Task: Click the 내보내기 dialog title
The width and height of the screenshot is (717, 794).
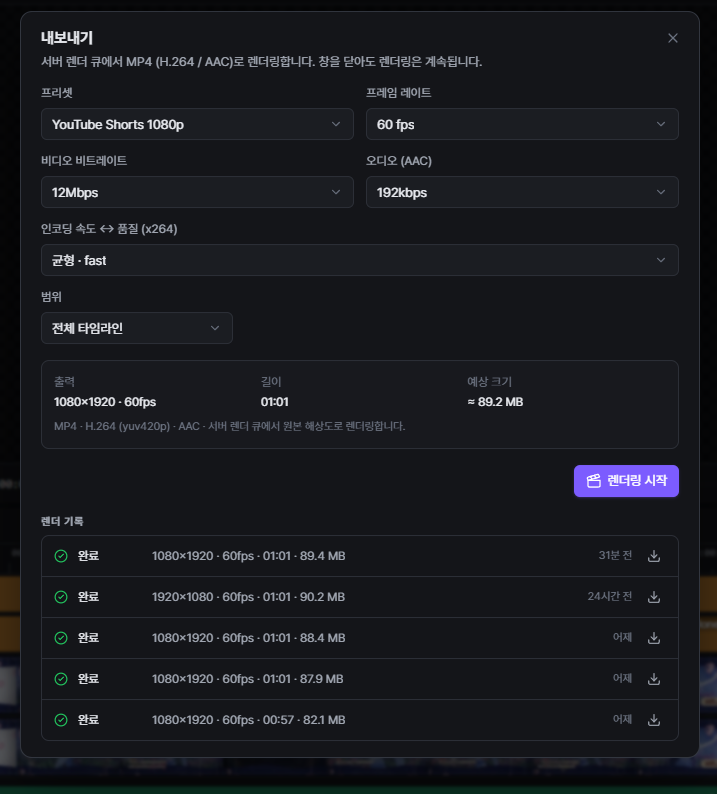Action: pos(67,38)
